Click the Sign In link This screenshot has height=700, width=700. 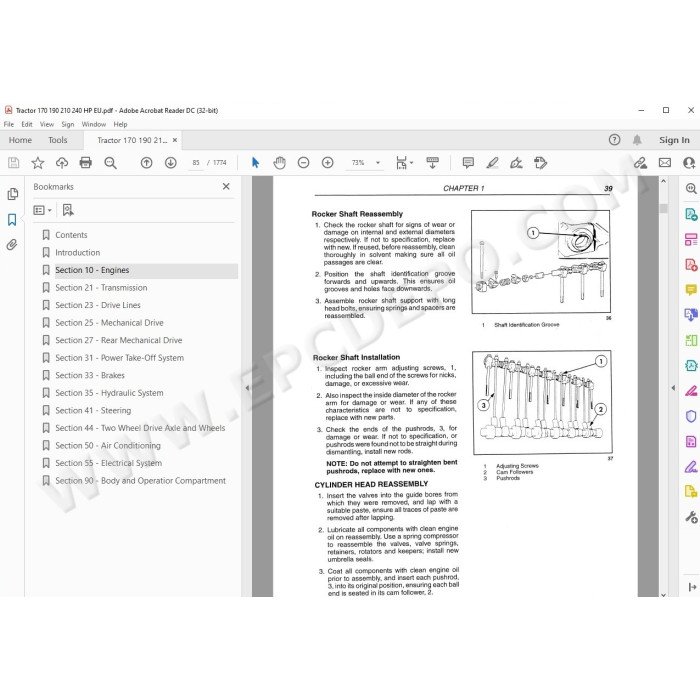(674, 140)
